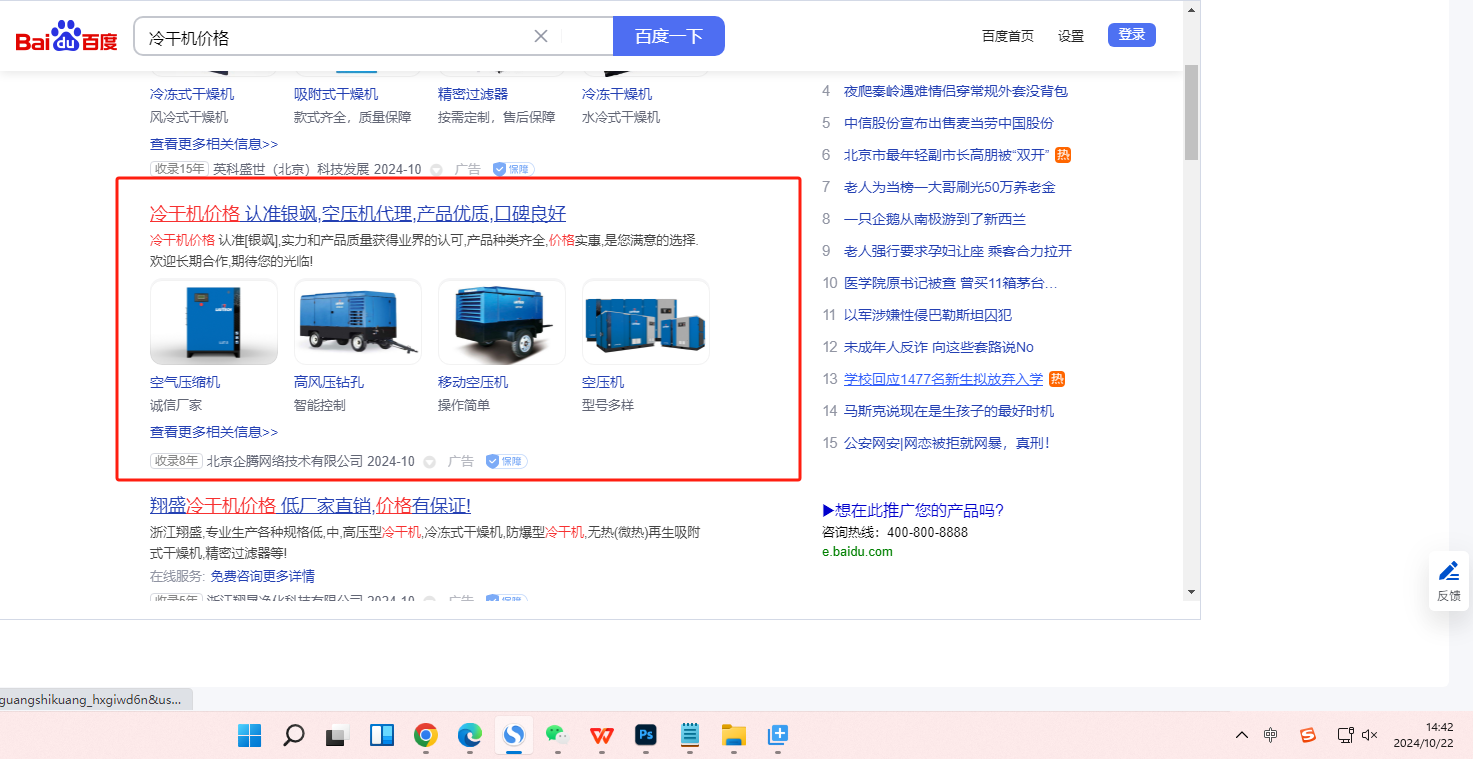Viewport: 1473px width, 759px height.
Task: Click the 诚信厂家 caption under 空气压缩机
Action: pyautogui.click(x=176, y=405)
